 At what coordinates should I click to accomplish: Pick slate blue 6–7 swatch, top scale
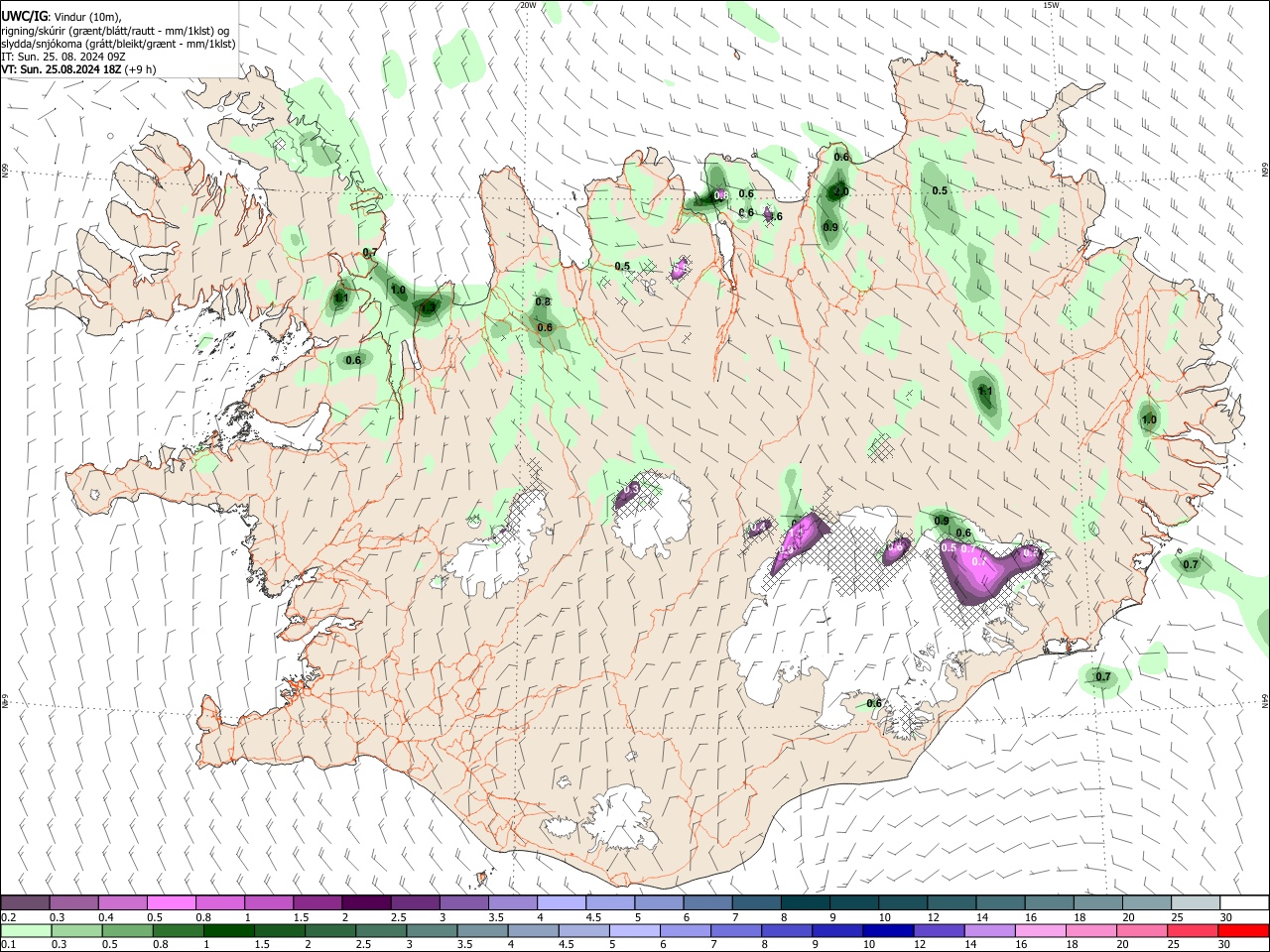pos(705,903)
